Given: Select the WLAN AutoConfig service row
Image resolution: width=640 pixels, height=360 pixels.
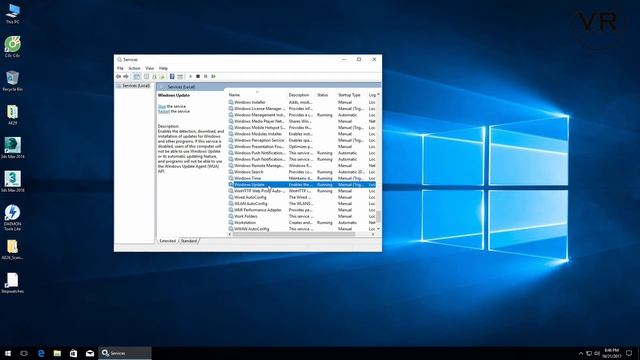Looking at the screenshot, I should coord(302,204).
